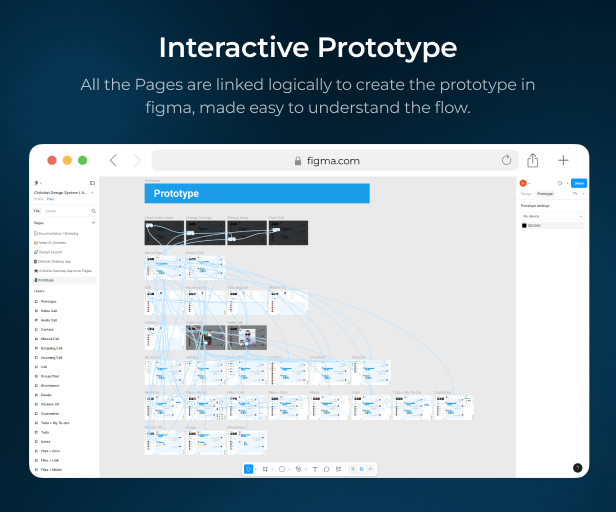Viewport: 616px width, 512px height.
Task: Click the orange user avatar
Action: (x=523, y=183)
